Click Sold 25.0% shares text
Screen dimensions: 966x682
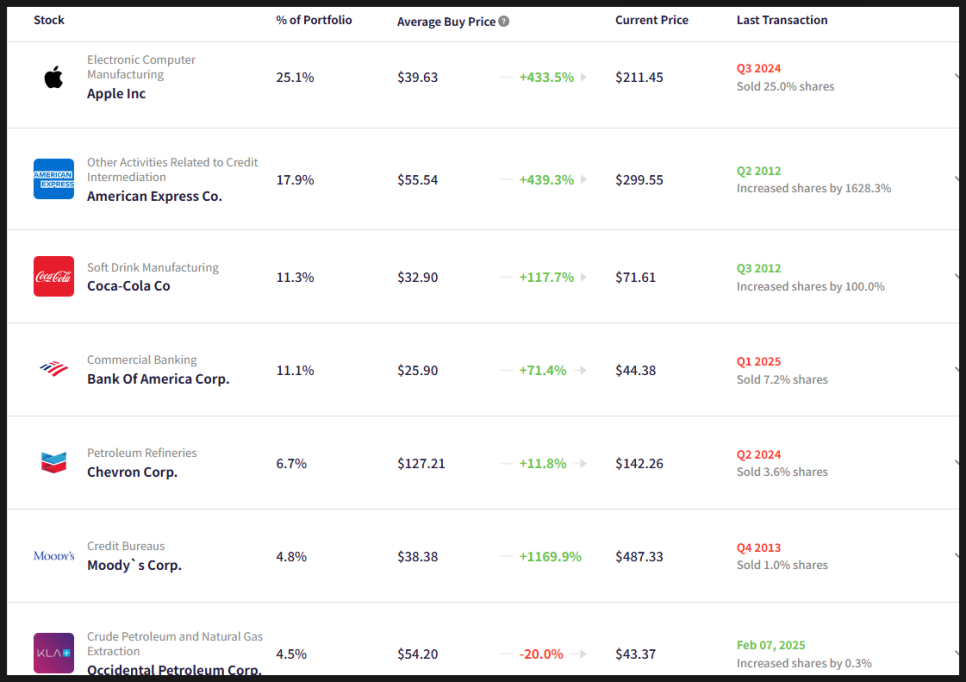[785, 86]
